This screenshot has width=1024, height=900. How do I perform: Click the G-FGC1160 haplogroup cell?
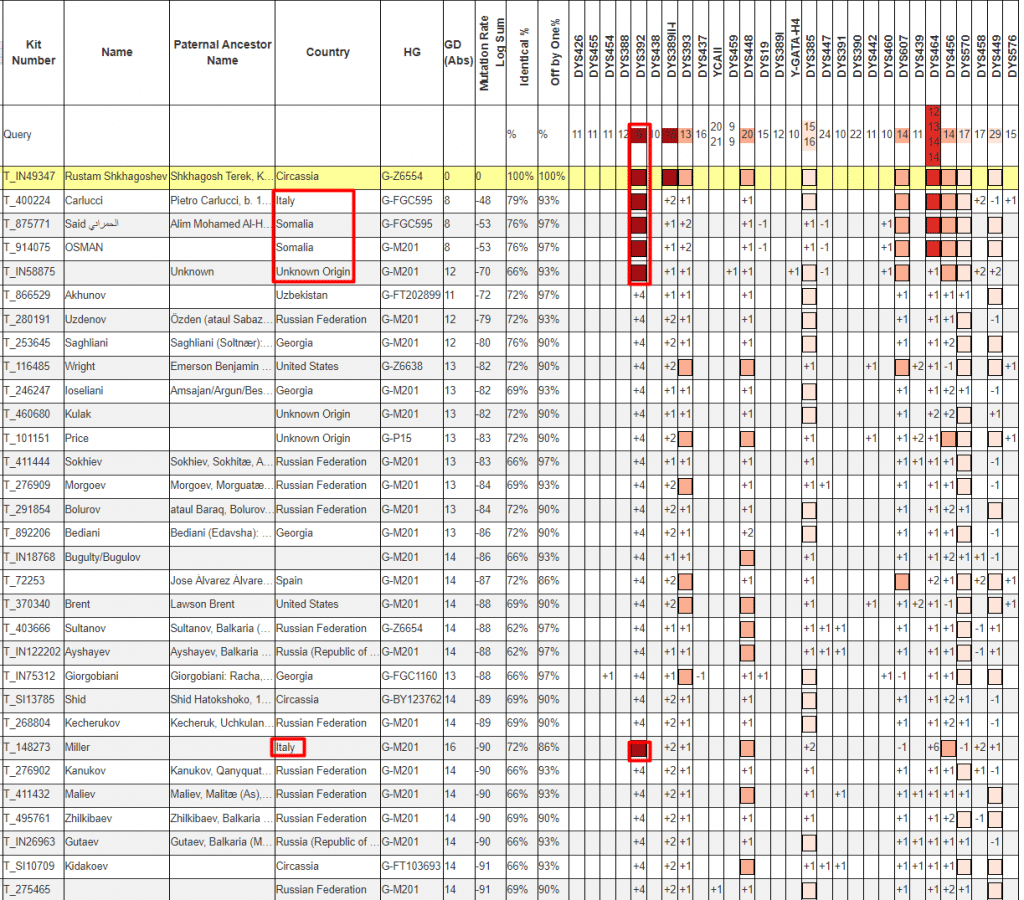pos(411,676)
